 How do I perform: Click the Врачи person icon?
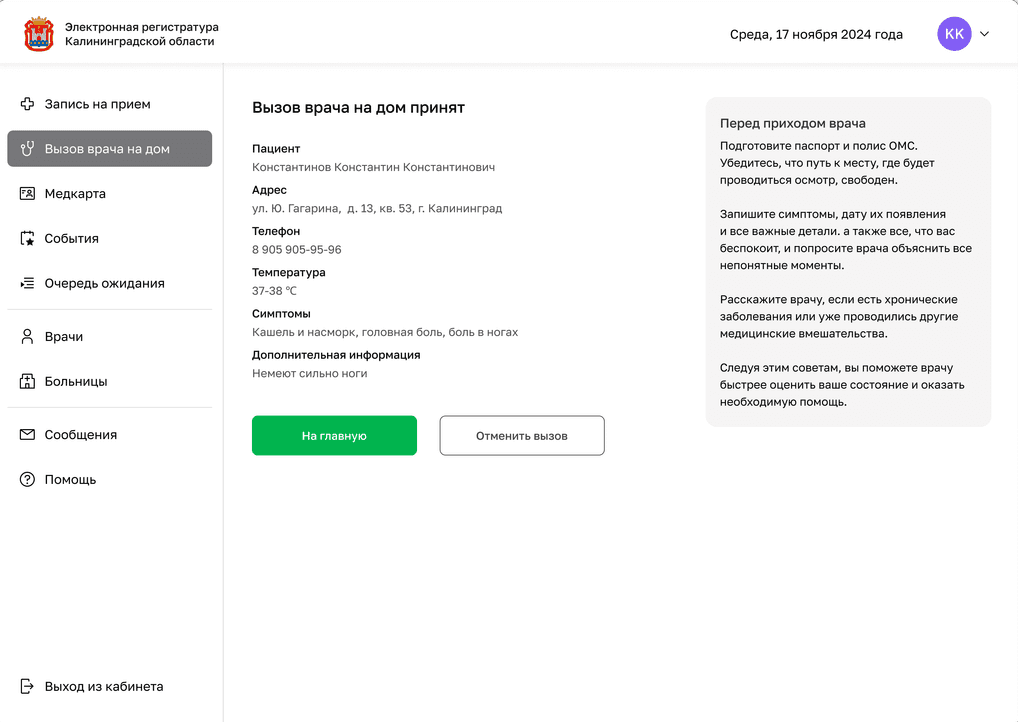tap(28, 337)
